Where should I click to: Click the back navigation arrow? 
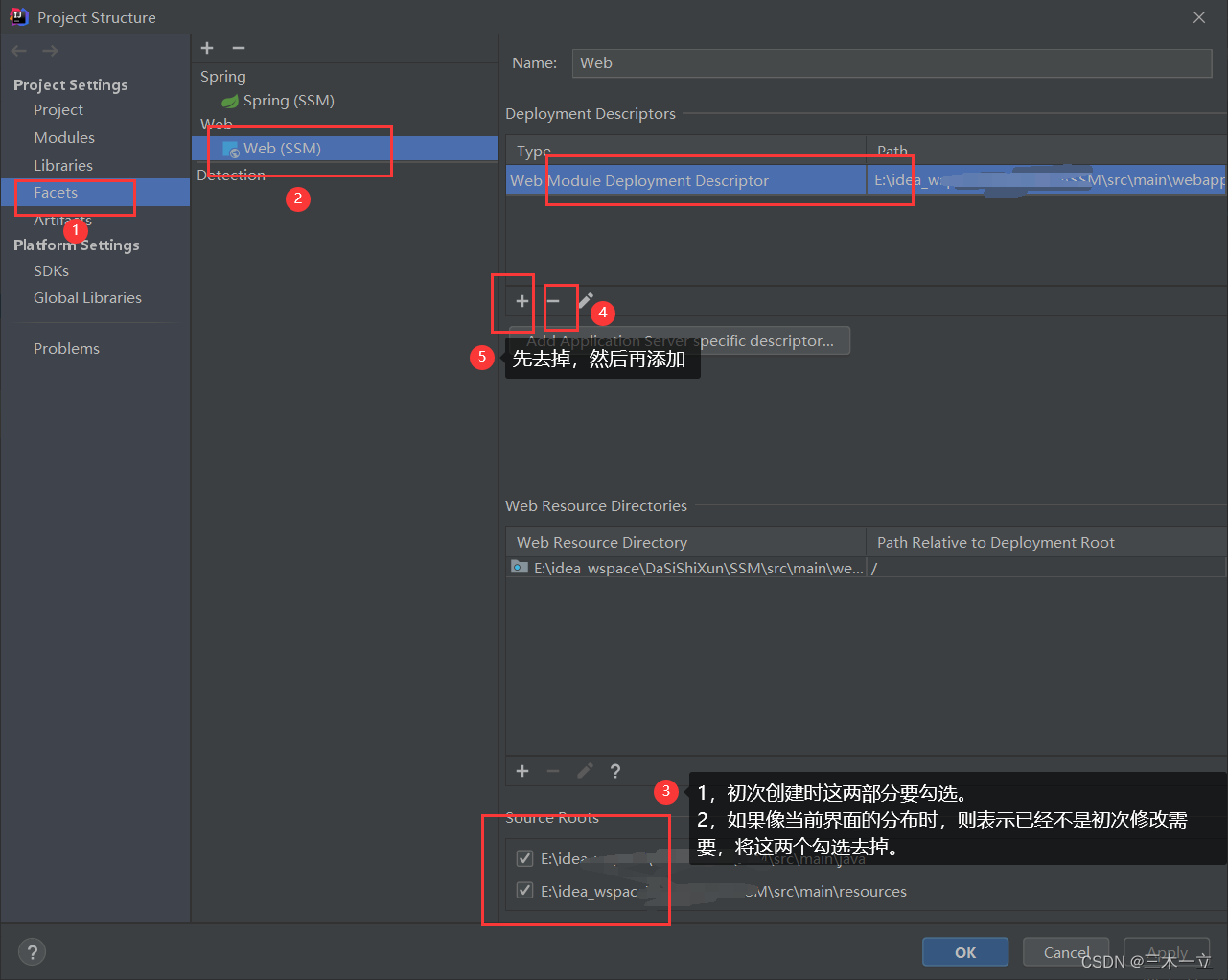click(19, 51)
